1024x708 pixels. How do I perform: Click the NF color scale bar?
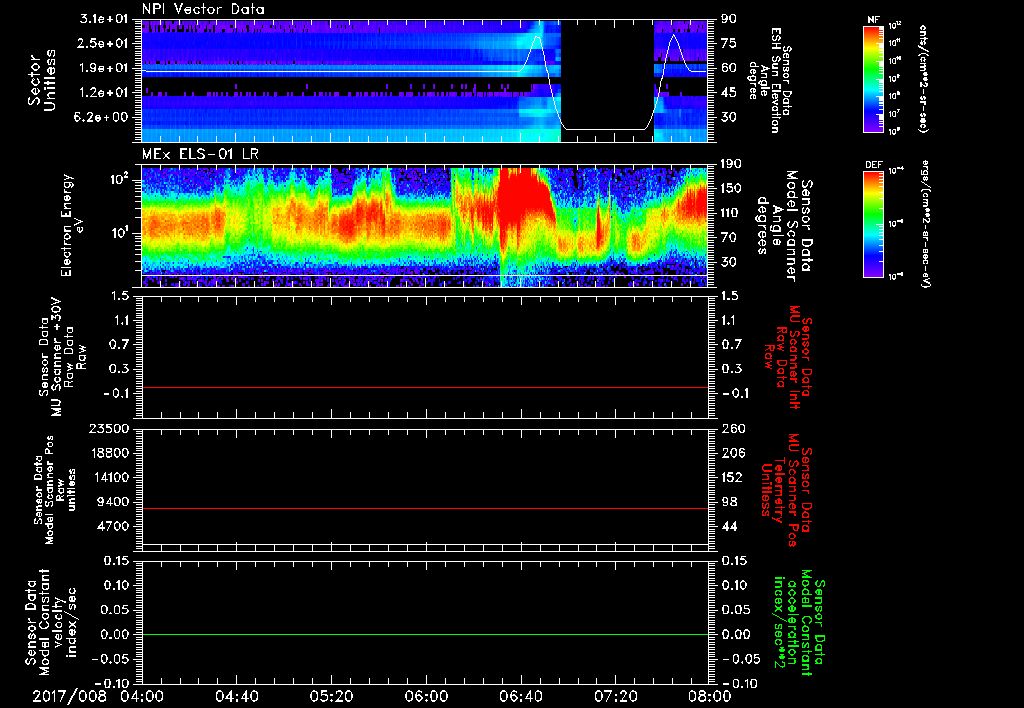(x=872, y=79)
